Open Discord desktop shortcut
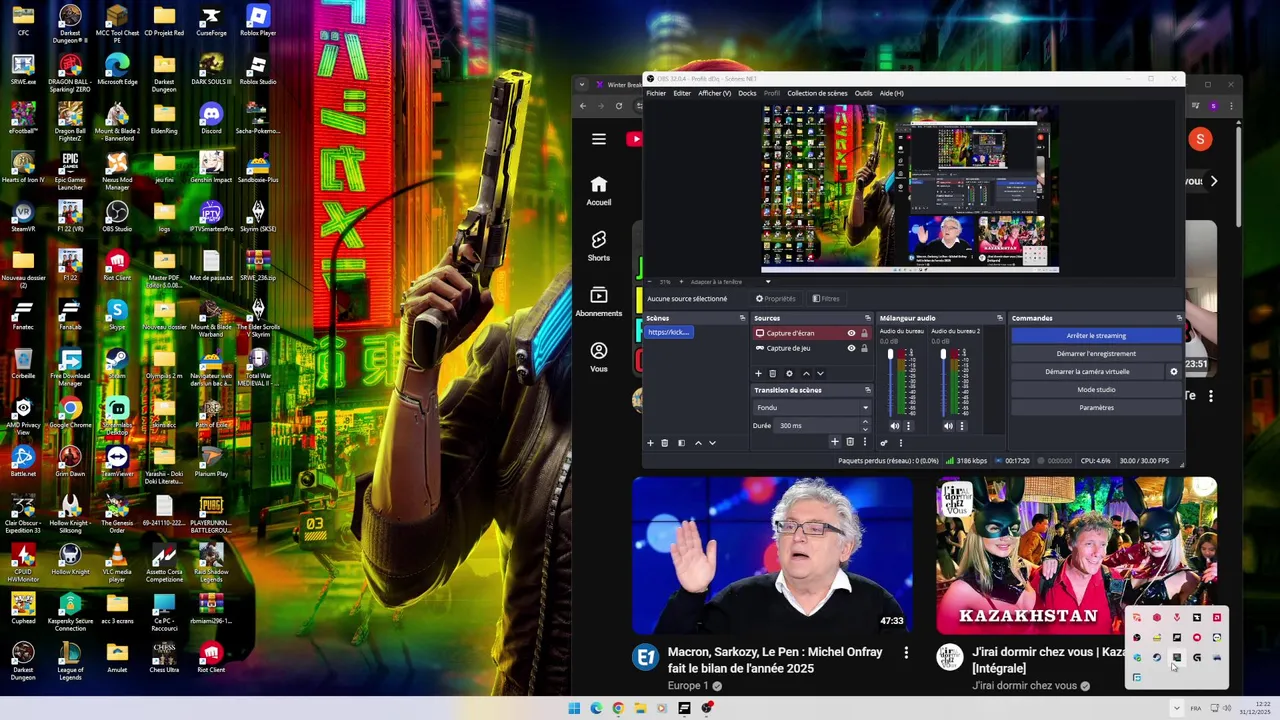1280x720 pixels. click(211, 119)
